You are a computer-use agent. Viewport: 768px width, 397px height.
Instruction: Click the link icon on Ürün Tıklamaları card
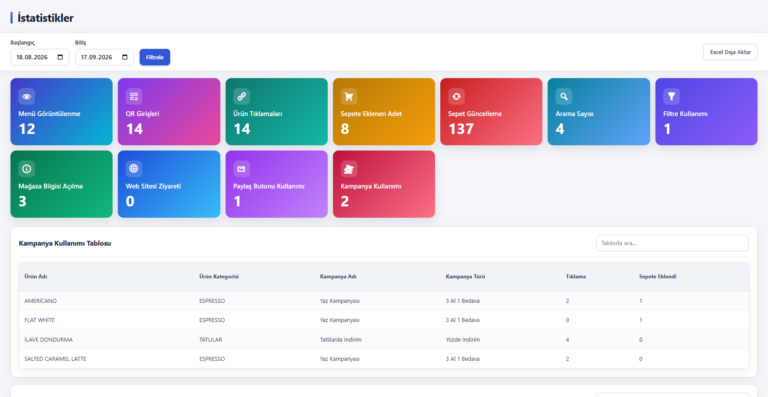[x=241, y=96]
